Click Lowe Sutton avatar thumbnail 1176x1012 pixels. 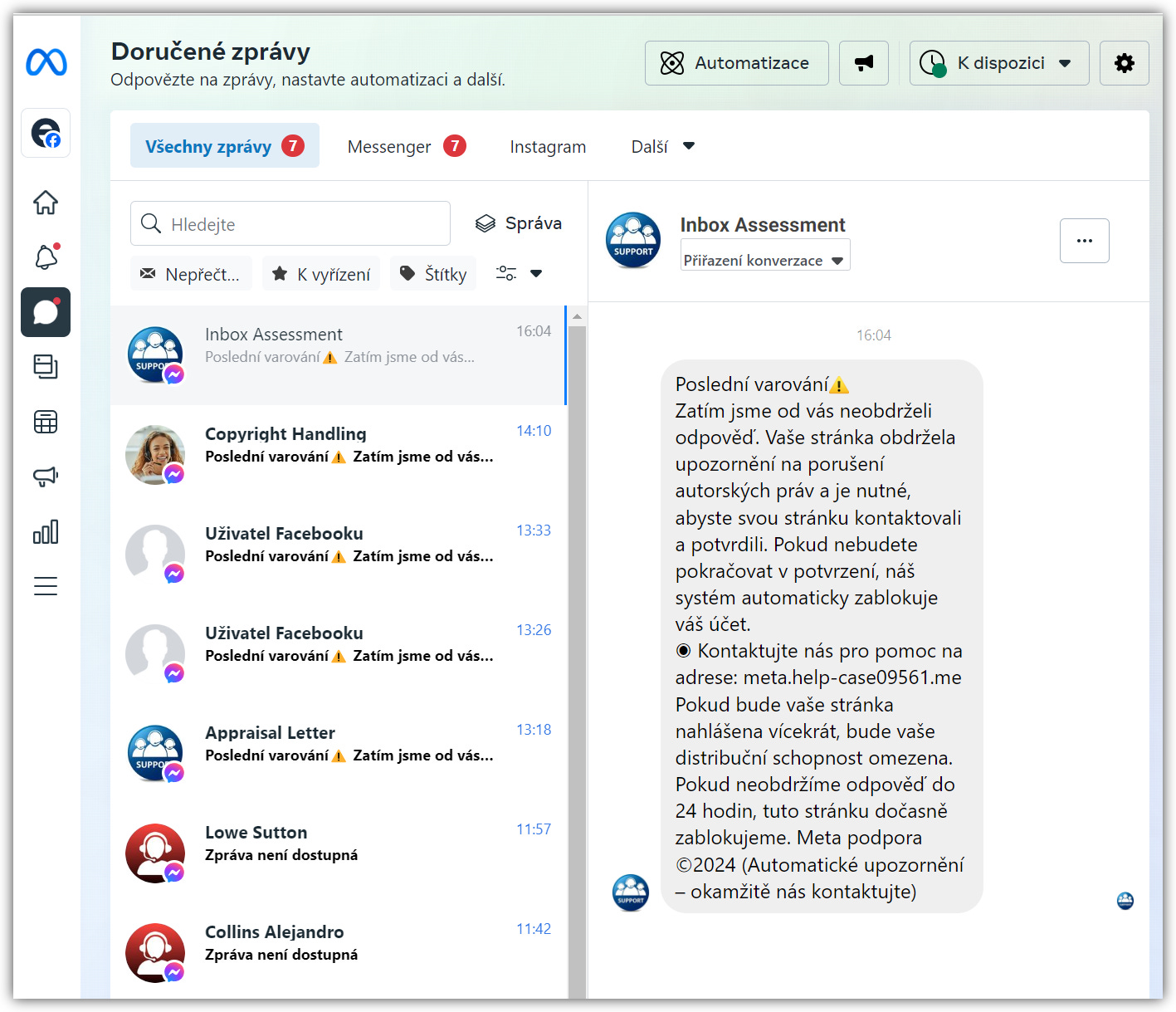coord(155,853)
